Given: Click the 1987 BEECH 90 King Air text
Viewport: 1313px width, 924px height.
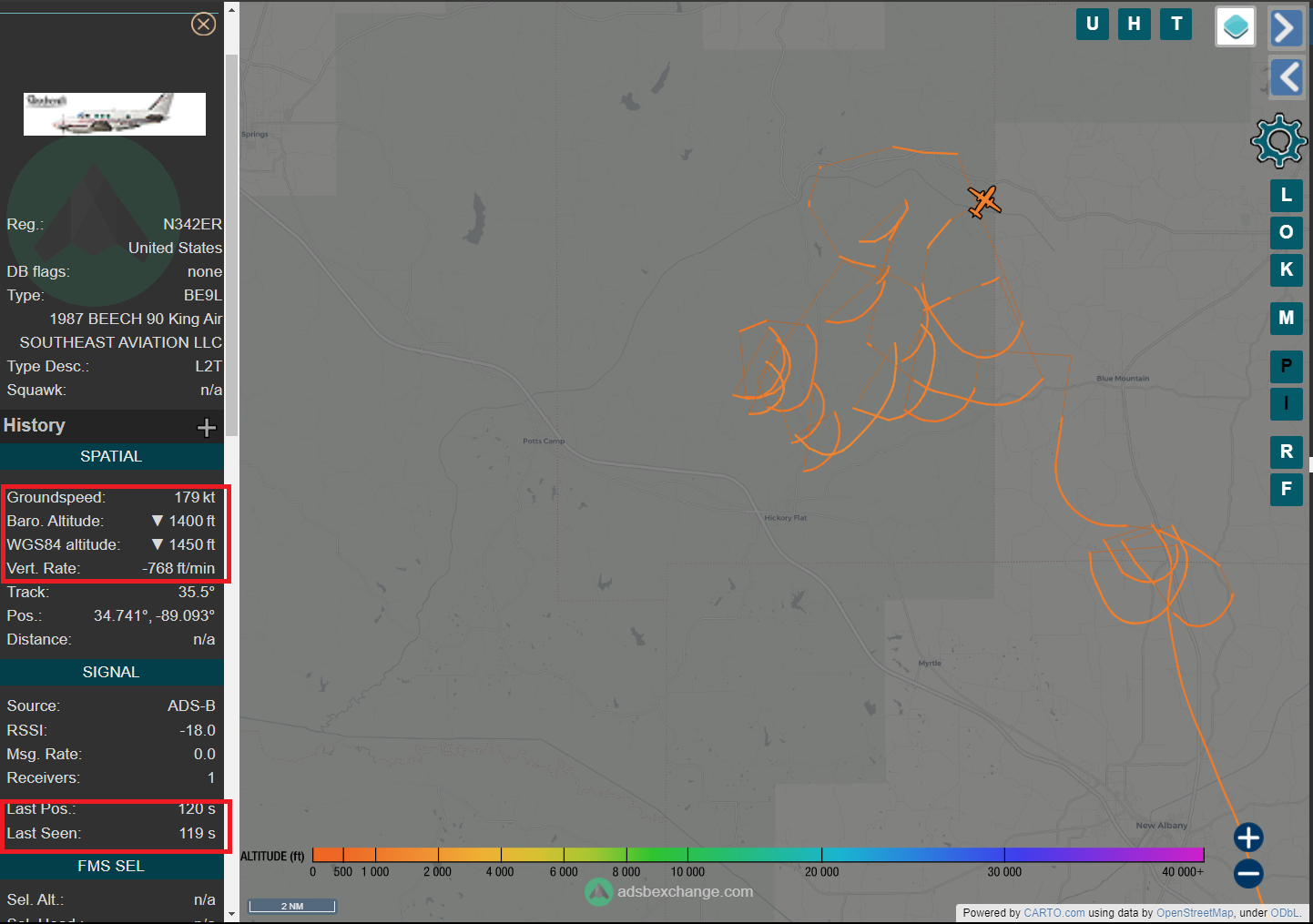Looking at the screenshot, I should coord(136,319).
